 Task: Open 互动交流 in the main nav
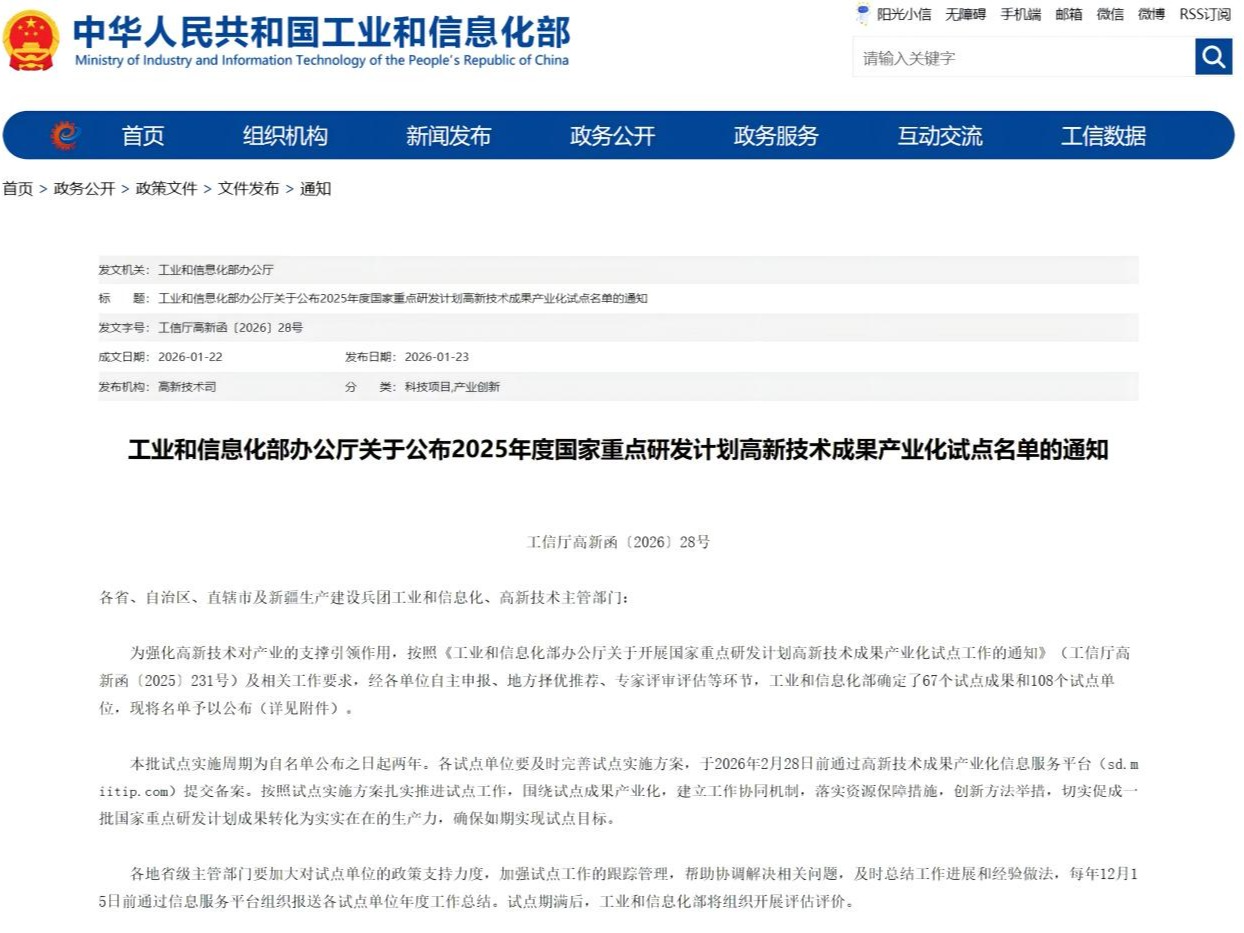pyautogui.click(x=939, y=136)
